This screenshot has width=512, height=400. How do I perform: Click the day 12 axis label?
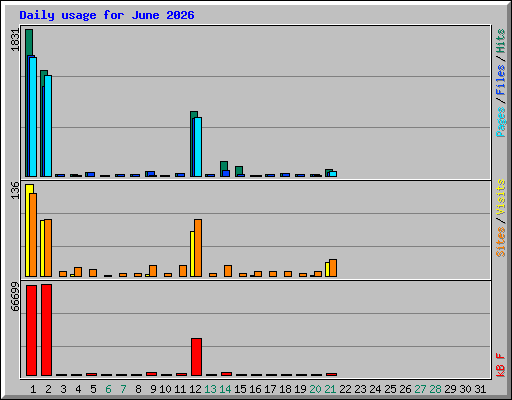coord(195,389)
